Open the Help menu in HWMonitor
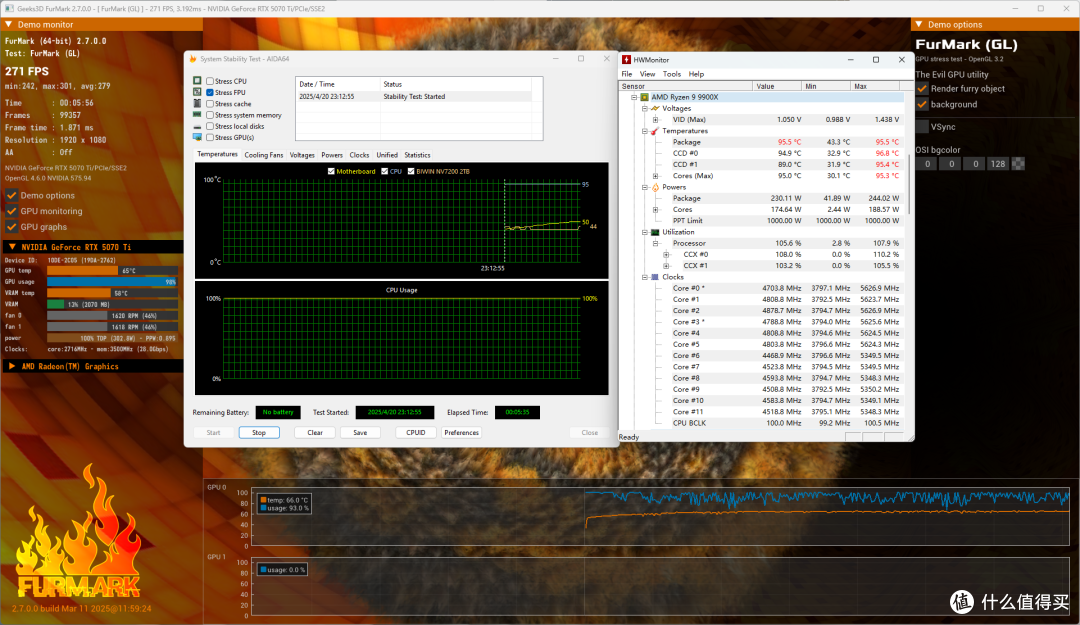 696,74
